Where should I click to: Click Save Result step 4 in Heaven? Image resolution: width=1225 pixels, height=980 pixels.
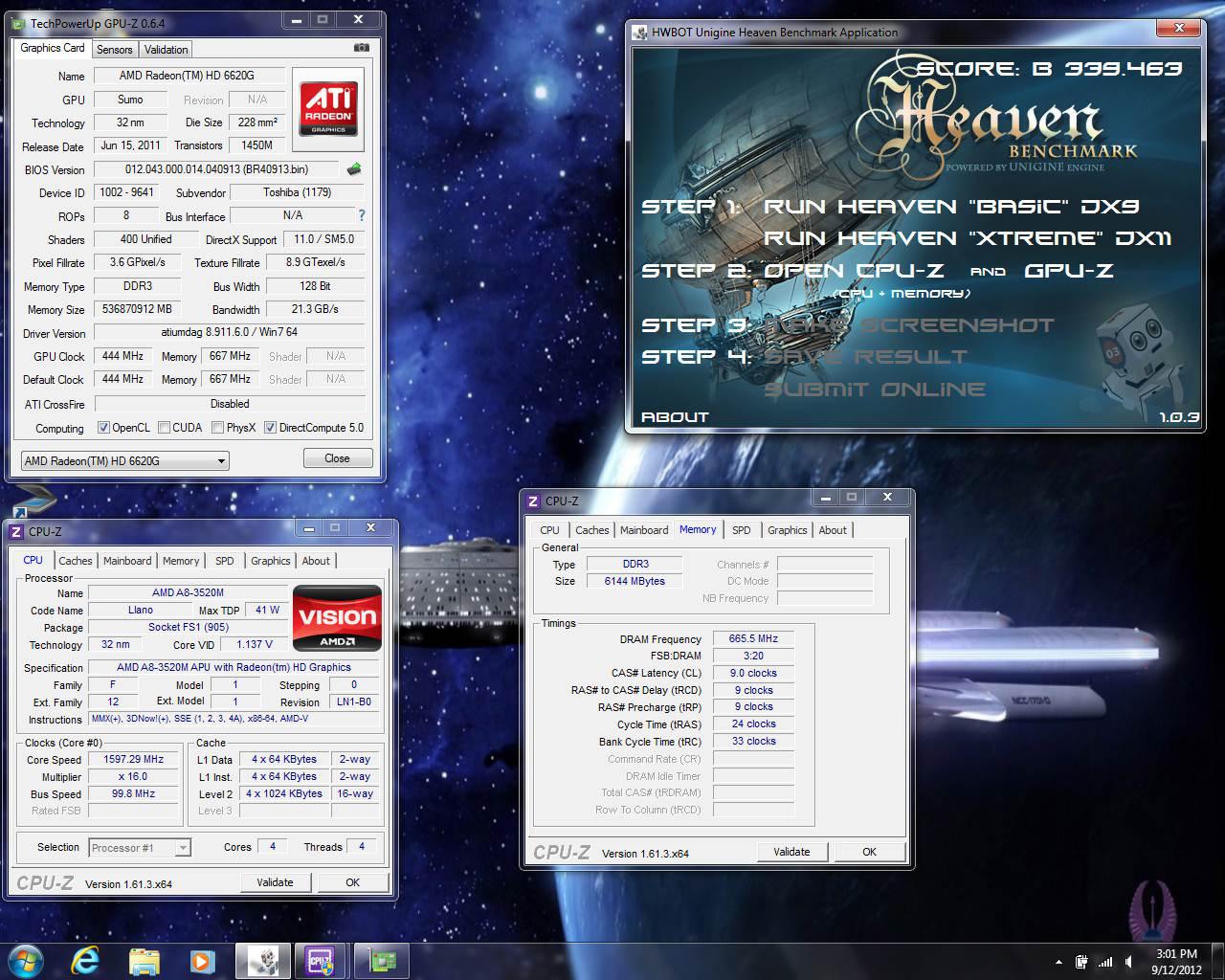tap(865, 357)
